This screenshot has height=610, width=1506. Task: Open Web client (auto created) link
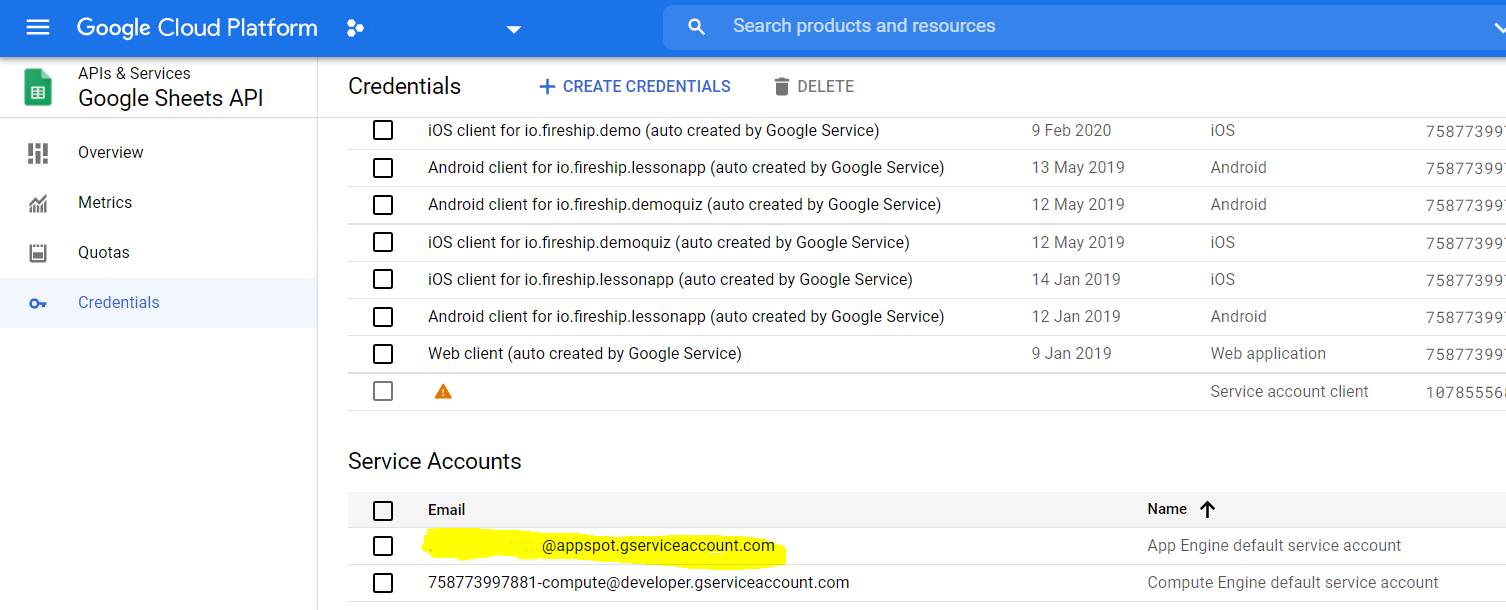pos(585,353)
